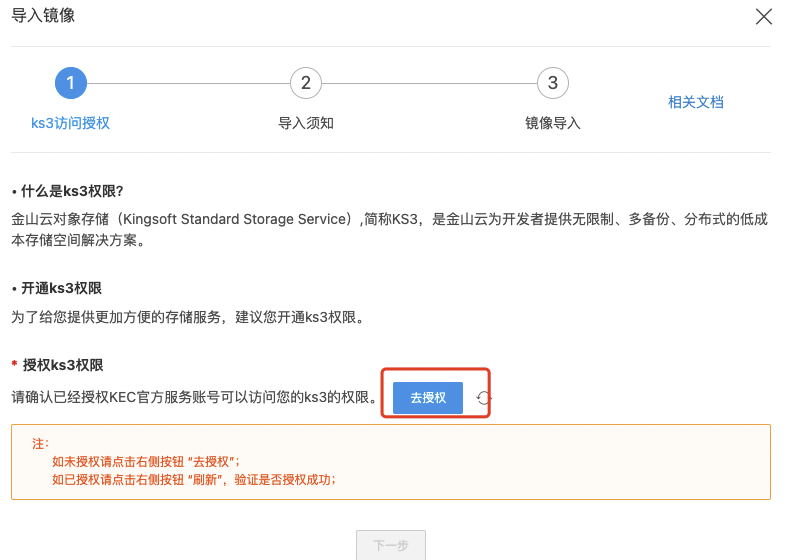
Task: Click the 开通ks3权限 heading
Action: 61,288
